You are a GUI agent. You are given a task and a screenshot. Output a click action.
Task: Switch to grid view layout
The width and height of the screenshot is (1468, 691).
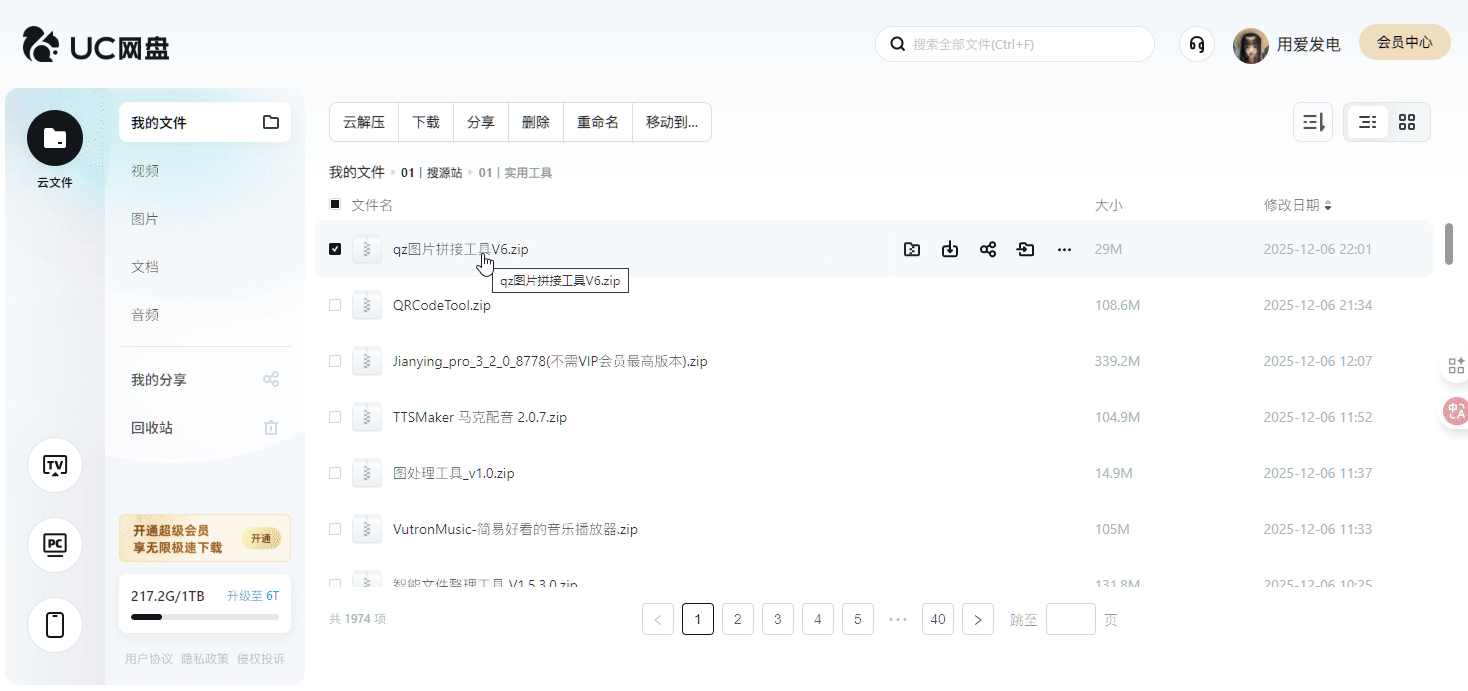pos(1407,122)
